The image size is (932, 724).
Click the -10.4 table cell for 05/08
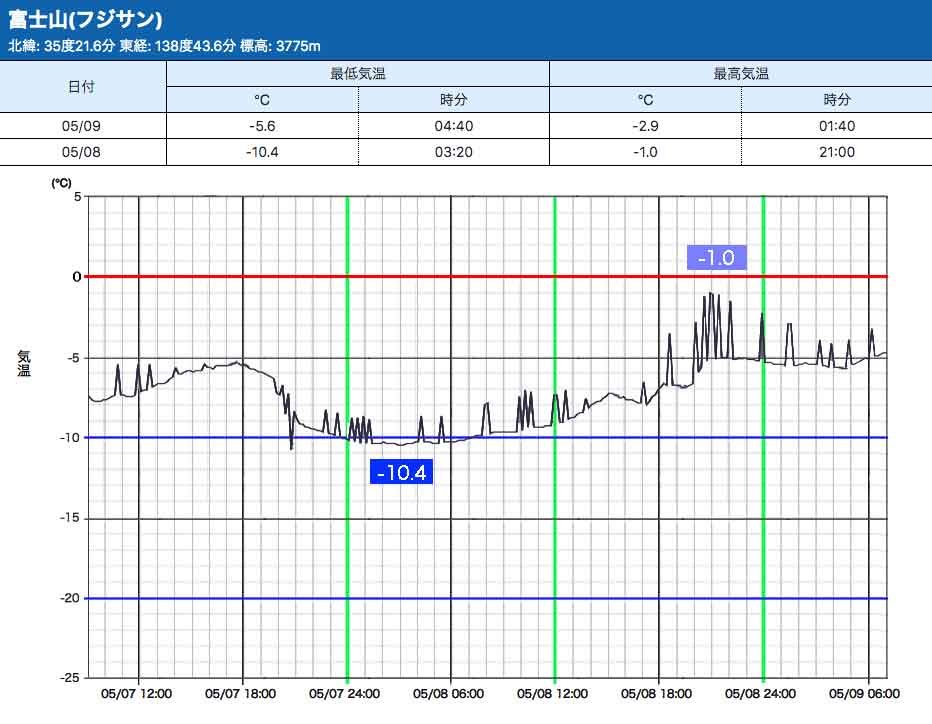(262, 152)
